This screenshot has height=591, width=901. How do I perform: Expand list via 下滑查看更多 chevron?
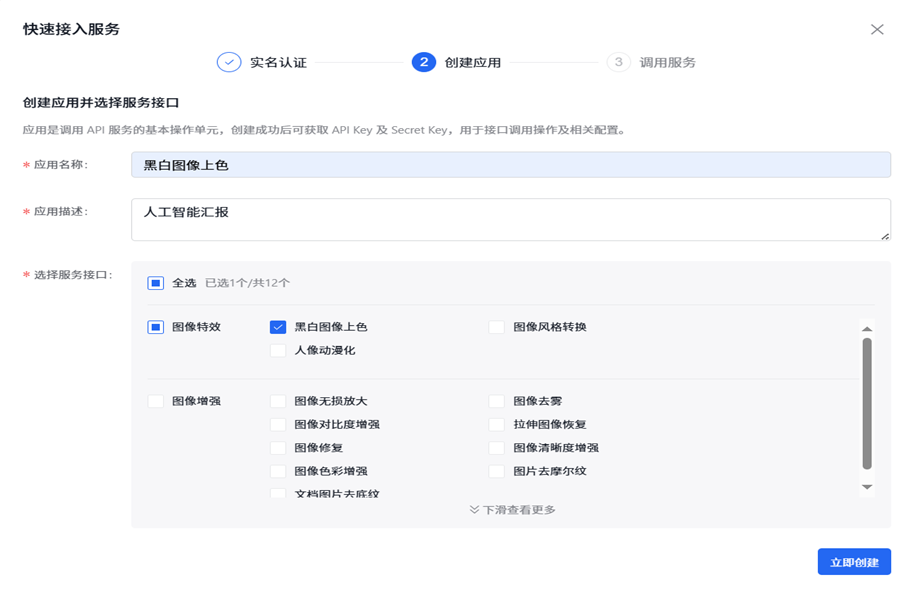[x=474, y=509]
